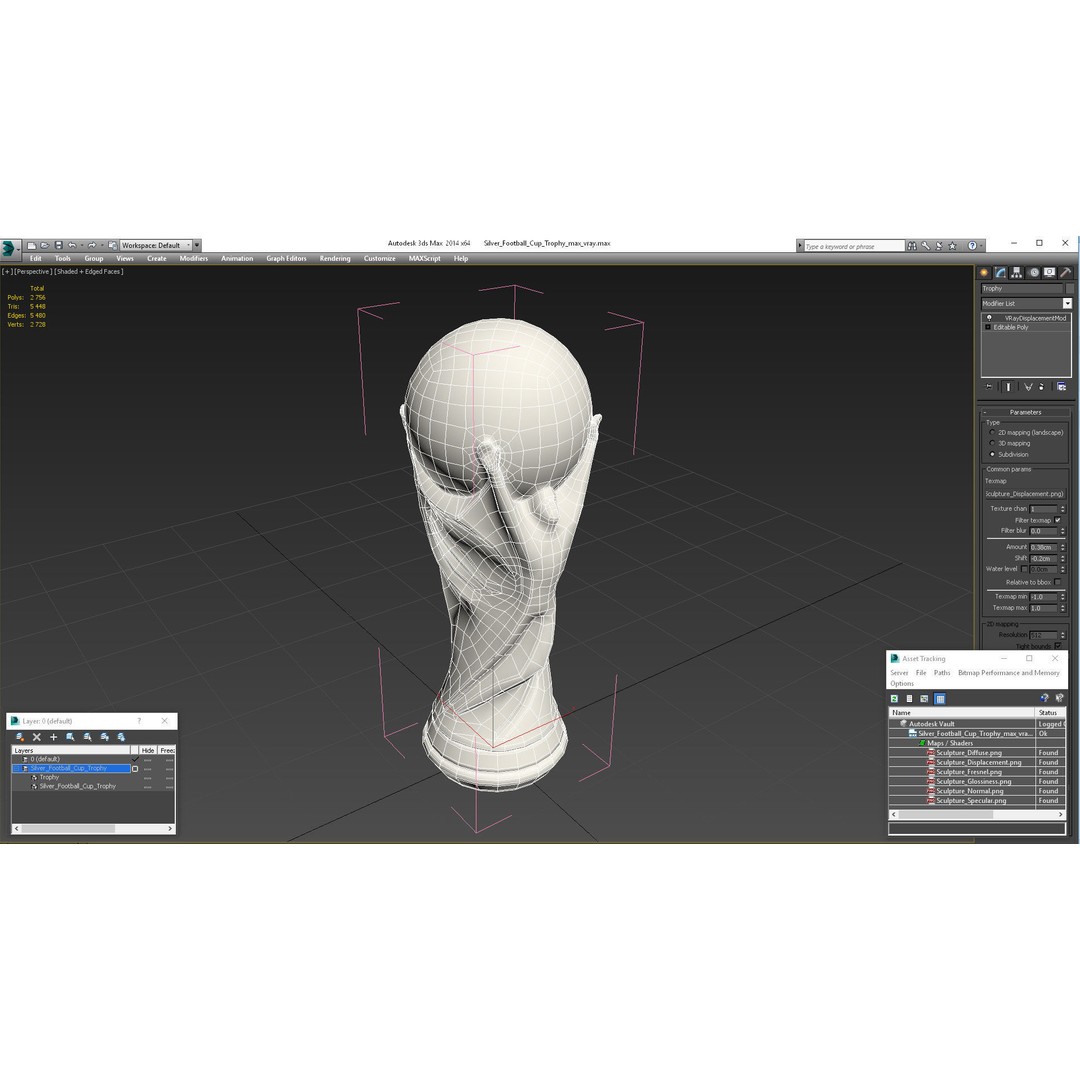This screenshot has width=1080, height=1080.
Task: Open the Graph Editors menu
Action: click(x=287, y=259)
